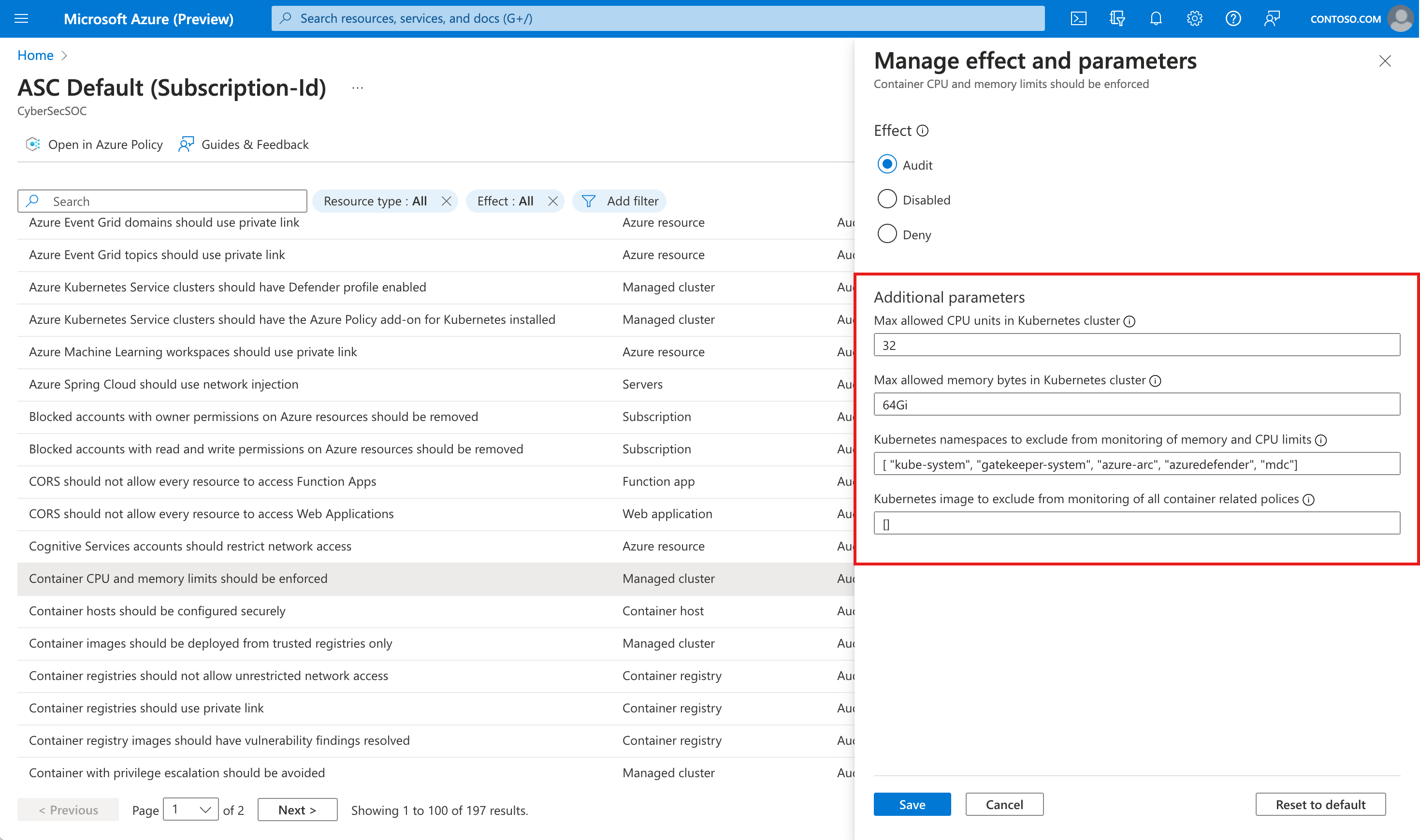This screenshot has width=1420, height=840.
Task: Click the policy Search input field
Action: point(161,201)
